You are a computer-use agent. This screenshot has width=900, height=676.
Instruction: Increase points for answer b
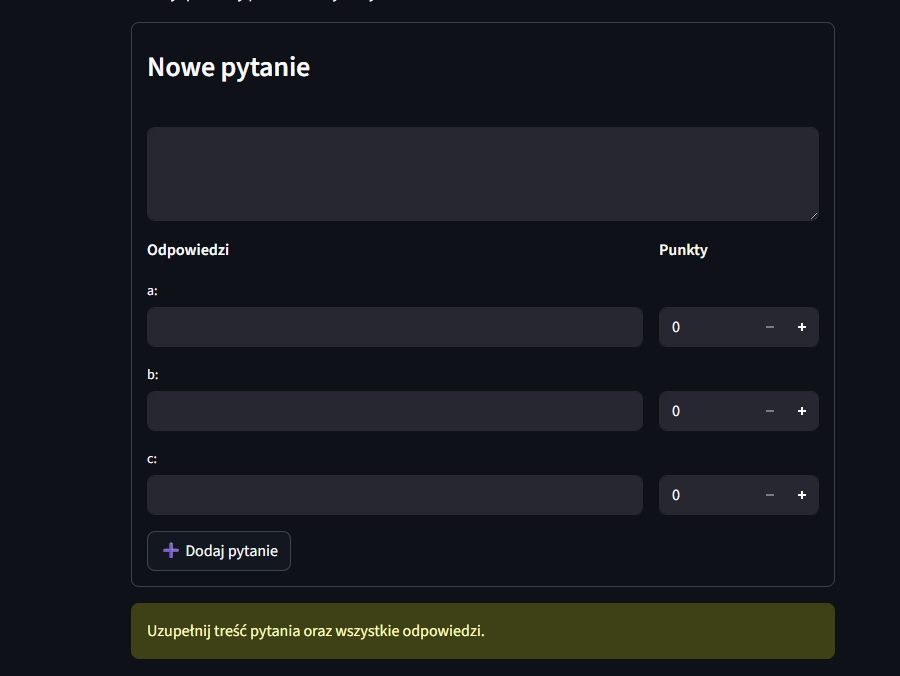[x=802, y=411]
